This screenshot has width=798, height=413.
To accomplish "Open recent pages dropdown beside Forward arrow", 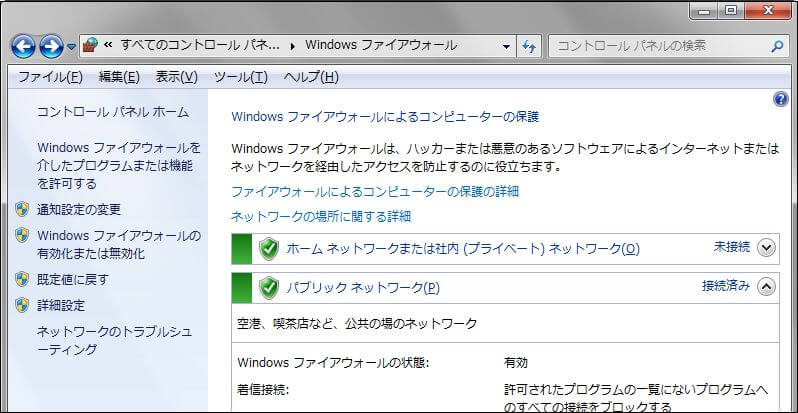I will pos(71,47).
